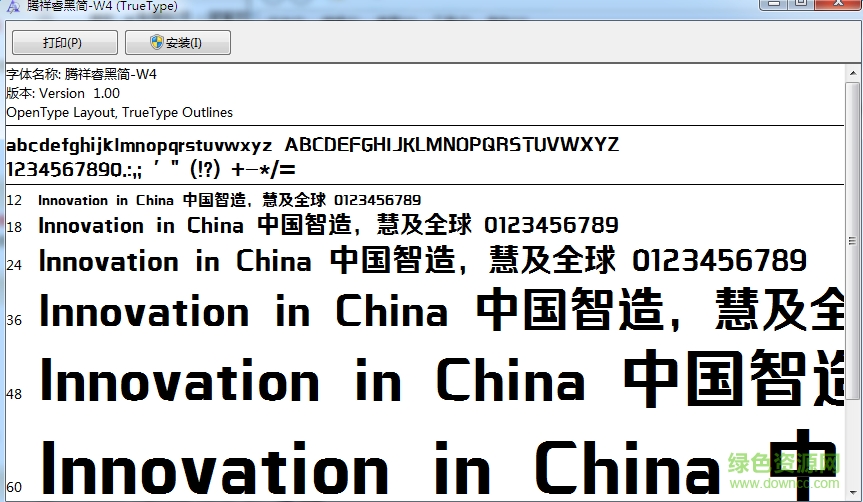This screenshot has width=863, height=502.
Task: Click the 48-point Innovation in China sample
Action: tap(441, 379)
